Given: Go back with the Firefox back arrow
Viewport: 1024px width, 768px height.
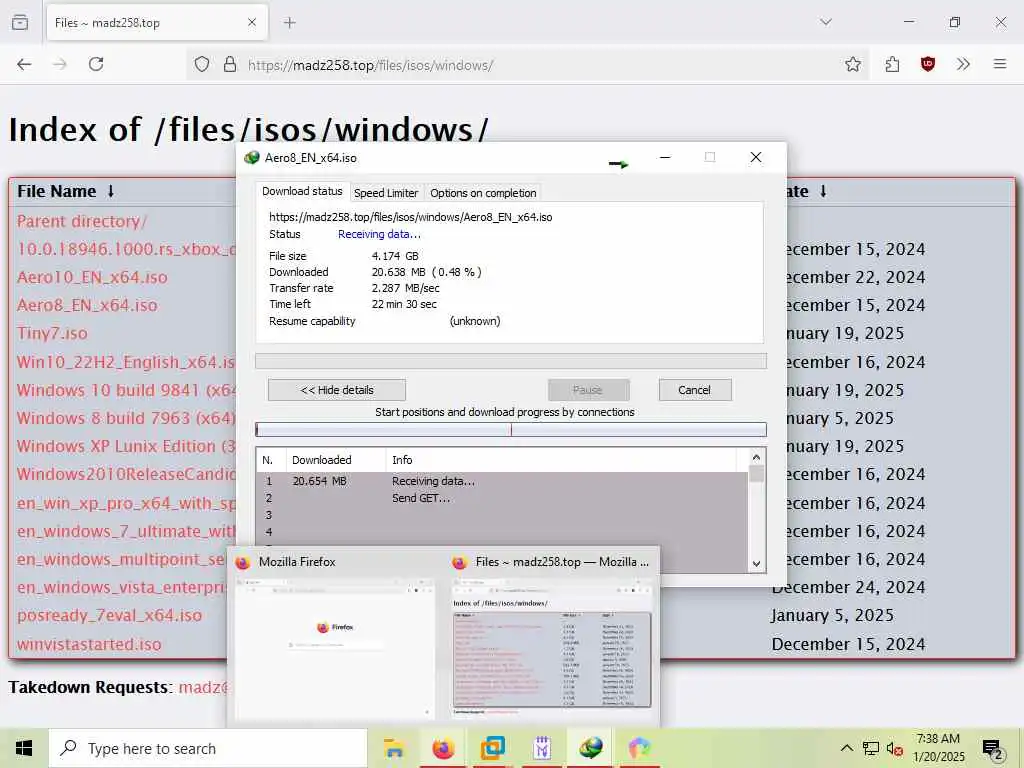Looking at the screenshot, I should tap(24, 64).
